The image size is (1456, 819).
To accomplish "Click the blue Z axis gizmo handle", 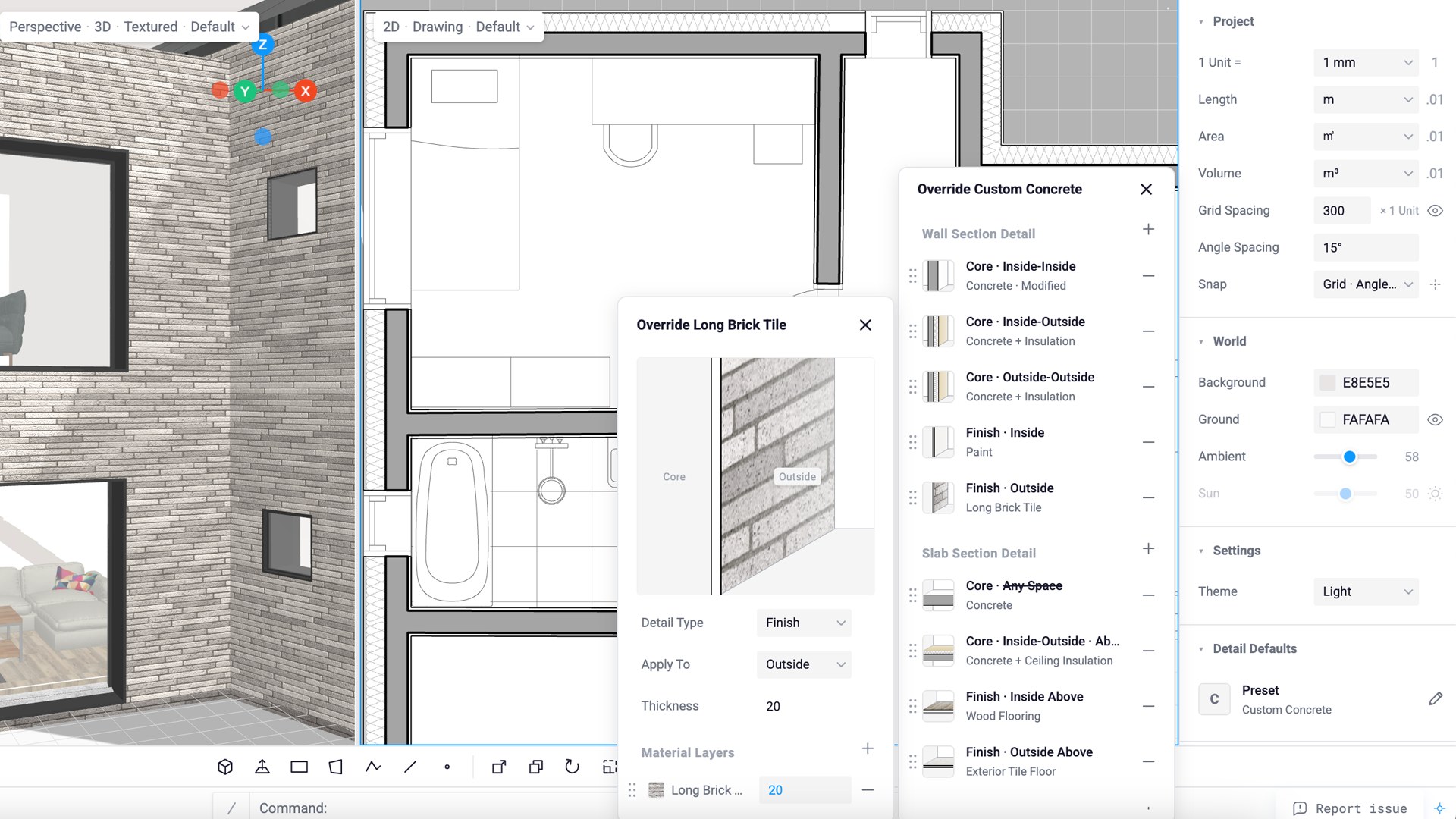I will tap(263, 45).
